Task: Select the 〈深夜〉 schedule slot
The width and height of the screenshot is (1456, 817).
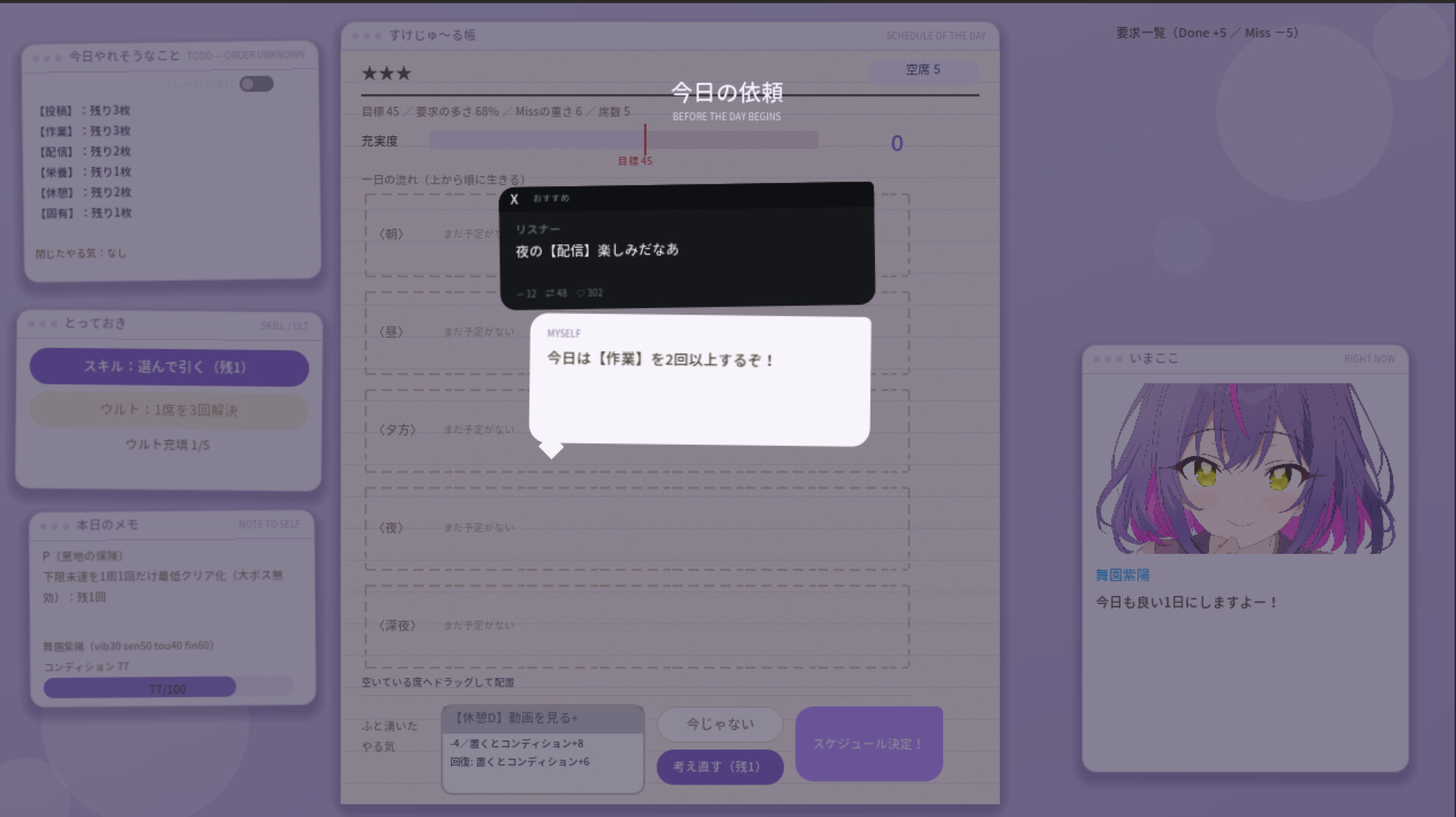Action: (637, 626)
